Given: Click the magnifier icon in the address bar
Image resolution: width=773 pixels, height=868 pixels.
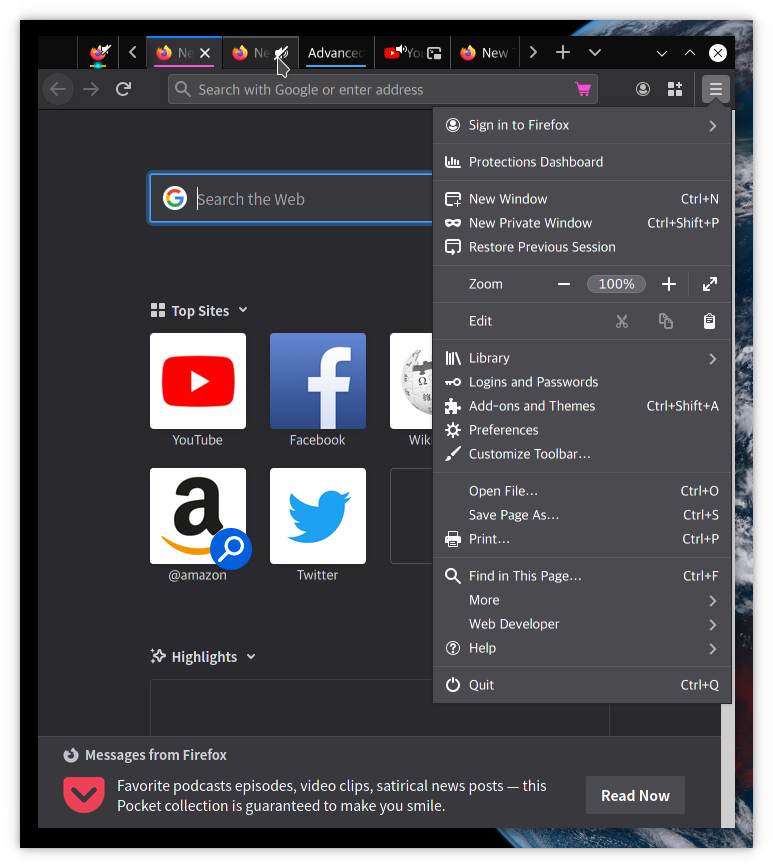Looking at the screenshot, I should [182, 89].
